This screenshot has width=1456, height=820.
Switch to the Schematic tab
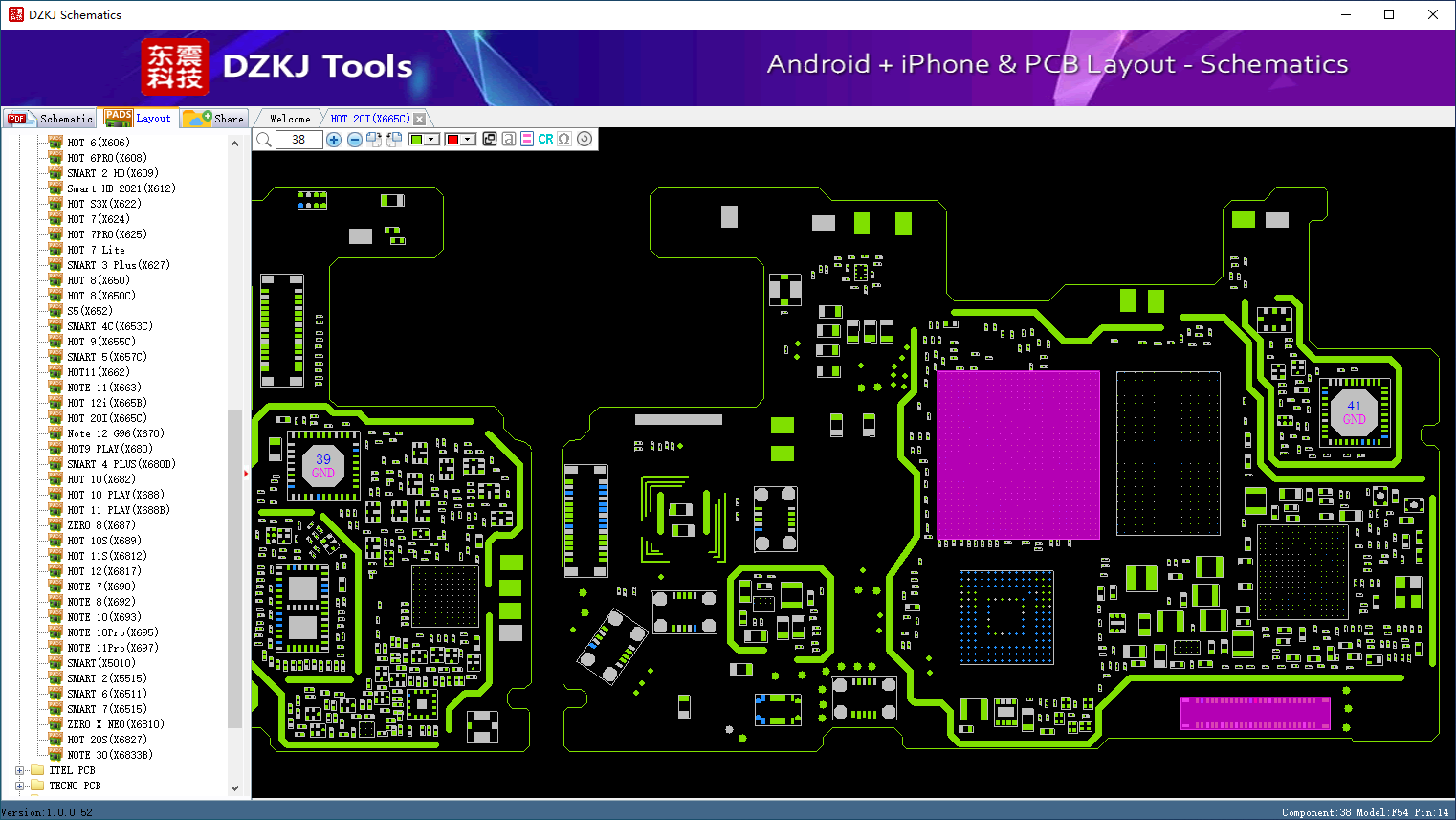point(50,119)
